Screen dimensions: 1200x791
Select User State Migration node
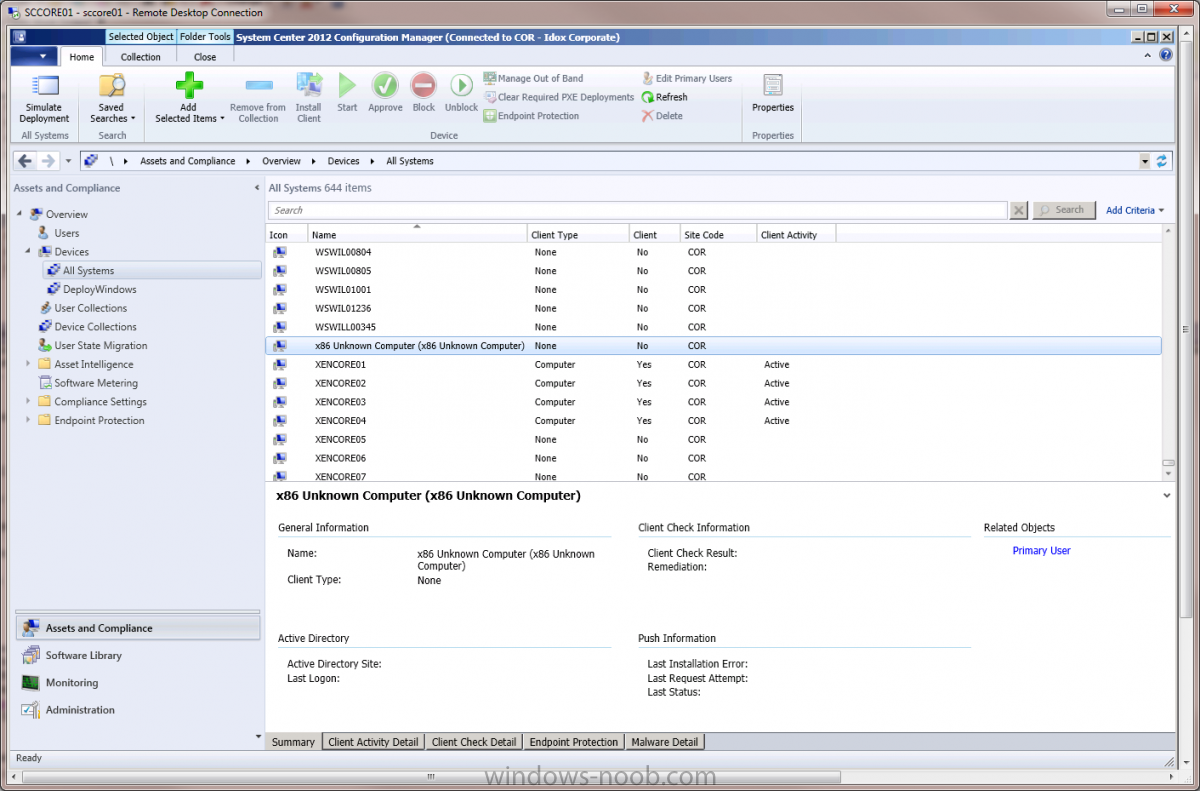pyautogui.click(x=101, y=346)
